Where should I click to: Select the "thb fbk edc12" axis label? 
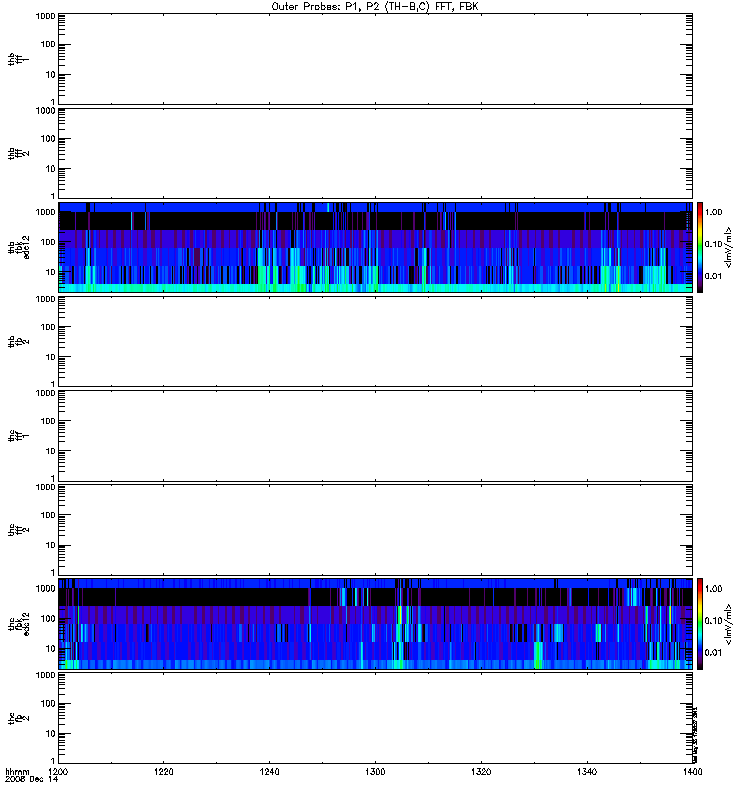pyautogui.click(x=18, y=247)
